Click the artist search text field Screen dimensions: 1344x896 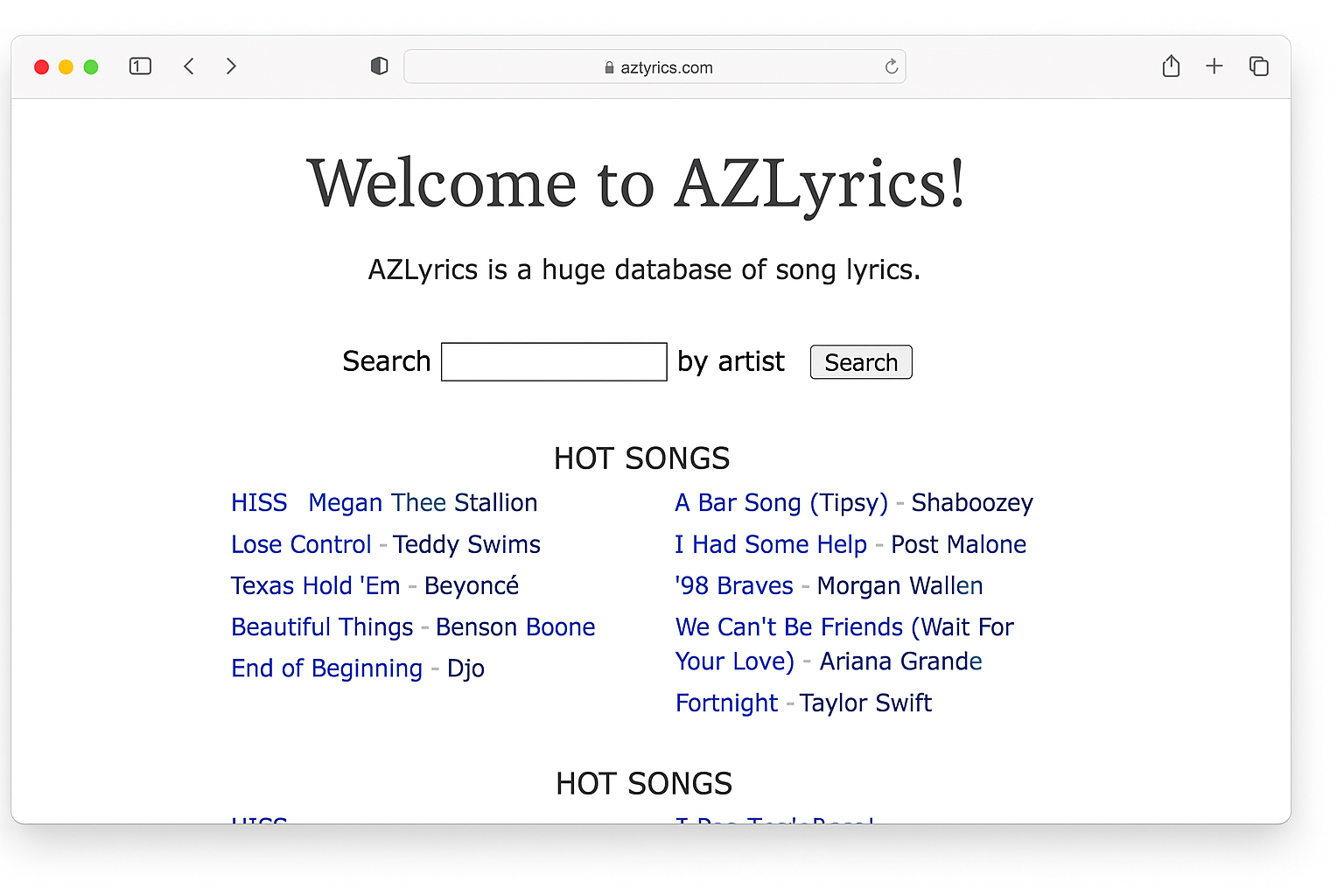pyautogui.click(x=554, y=362)
